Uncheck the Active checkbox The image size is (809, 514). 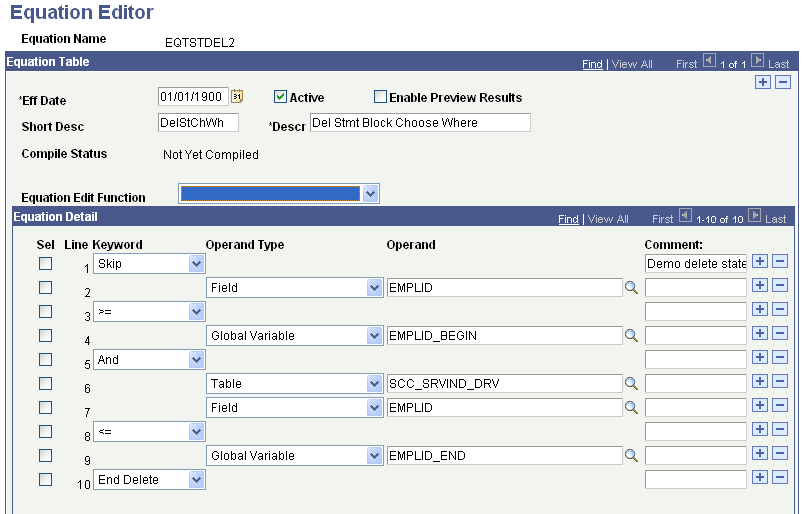[x=281, y=97]
